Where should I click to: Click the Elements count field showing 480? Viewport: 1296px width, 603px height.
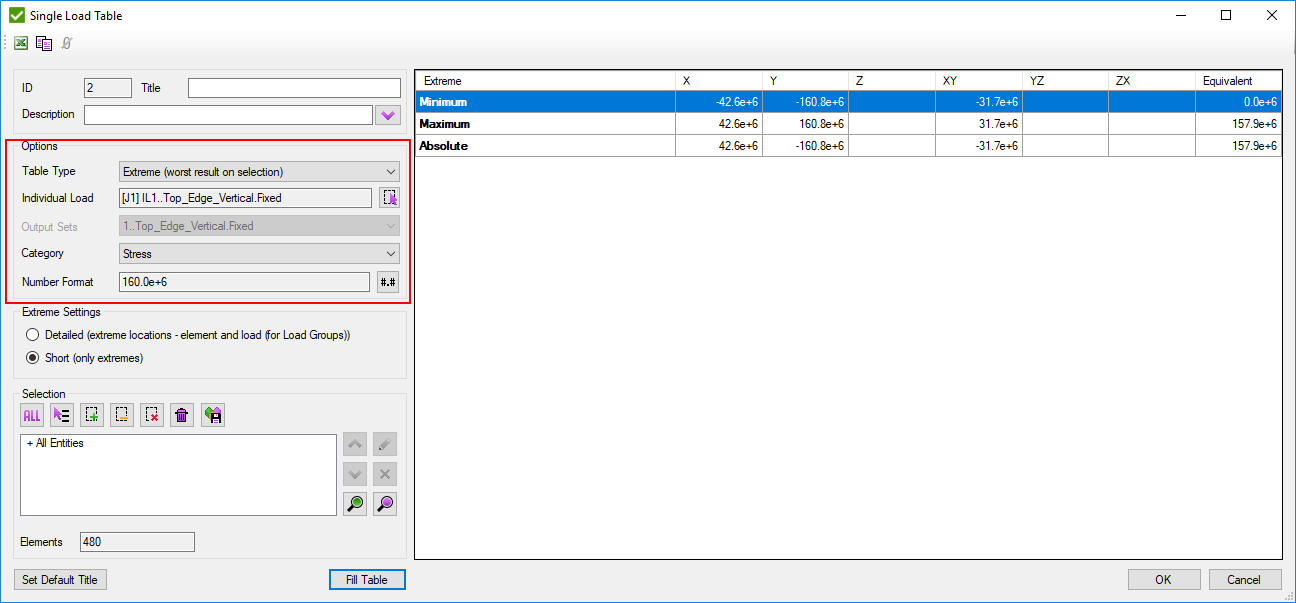pyautogui.click(x=138, y=542)
